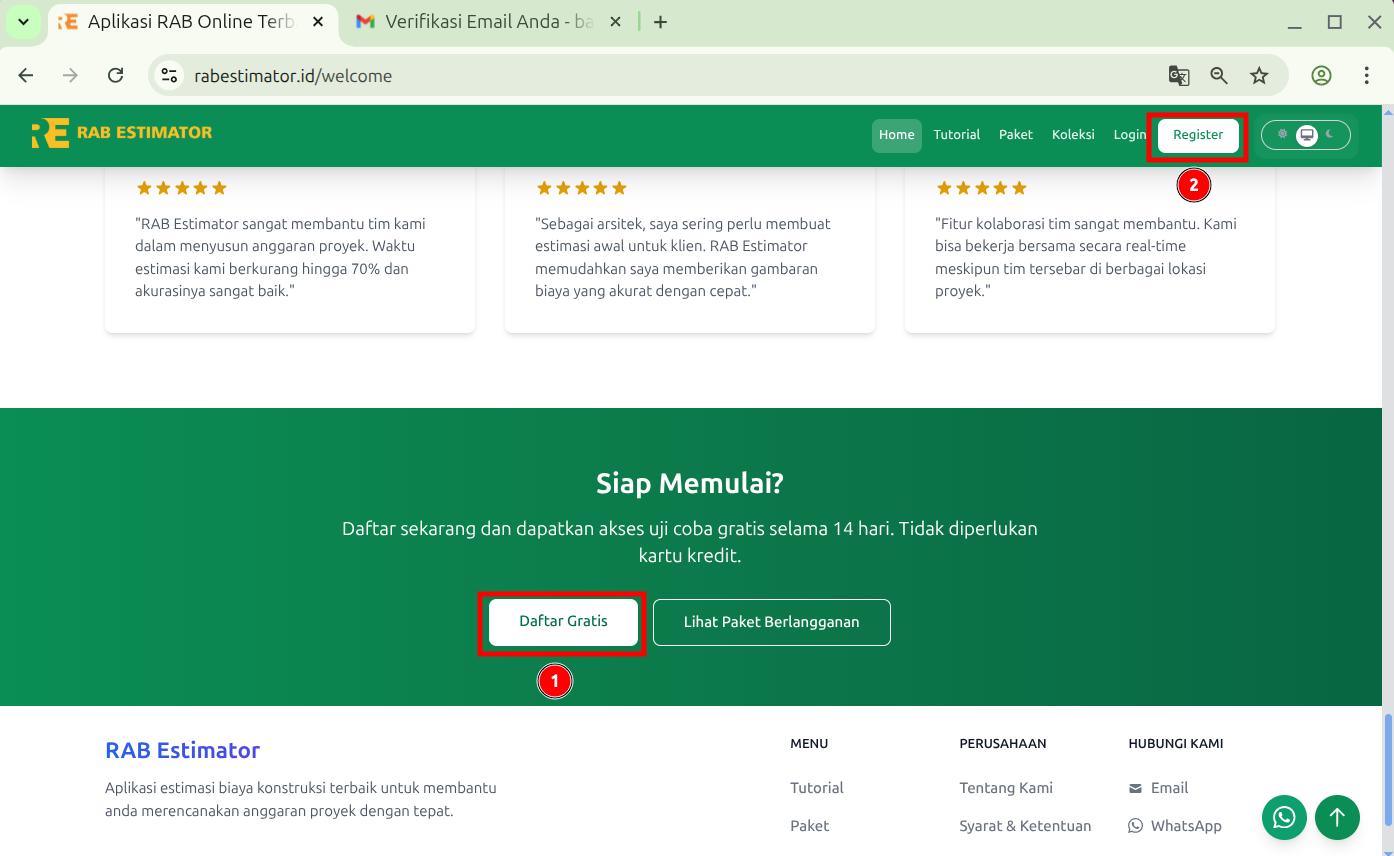
Task: Open site permissions via the tune icon
Action: point(168,75)
